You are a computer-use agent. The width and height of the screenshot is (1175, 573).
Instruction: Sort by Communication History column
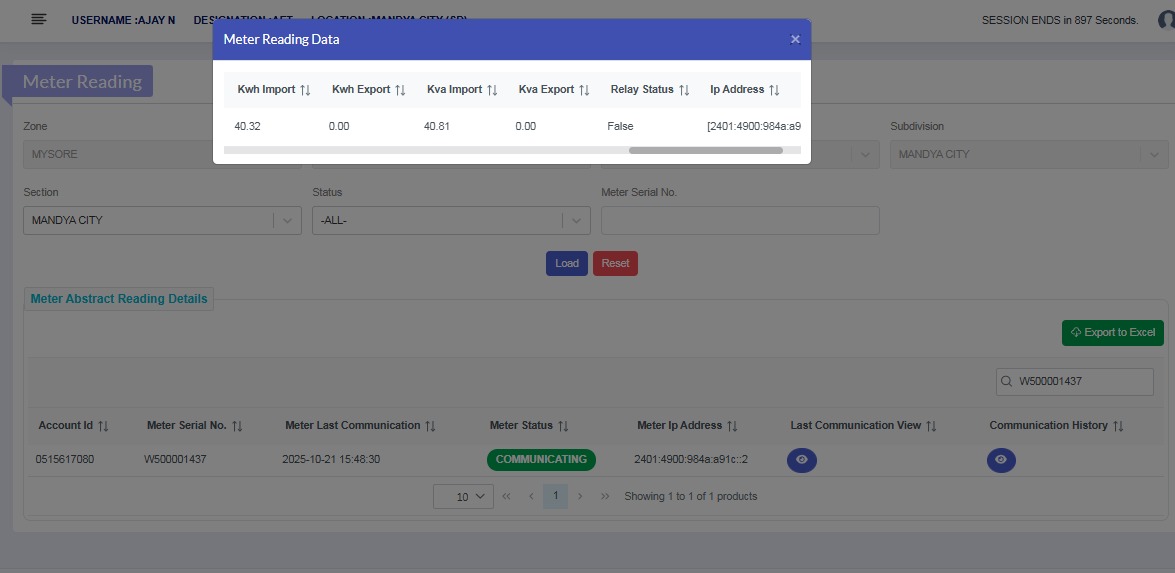click(x=1118, y=426)
